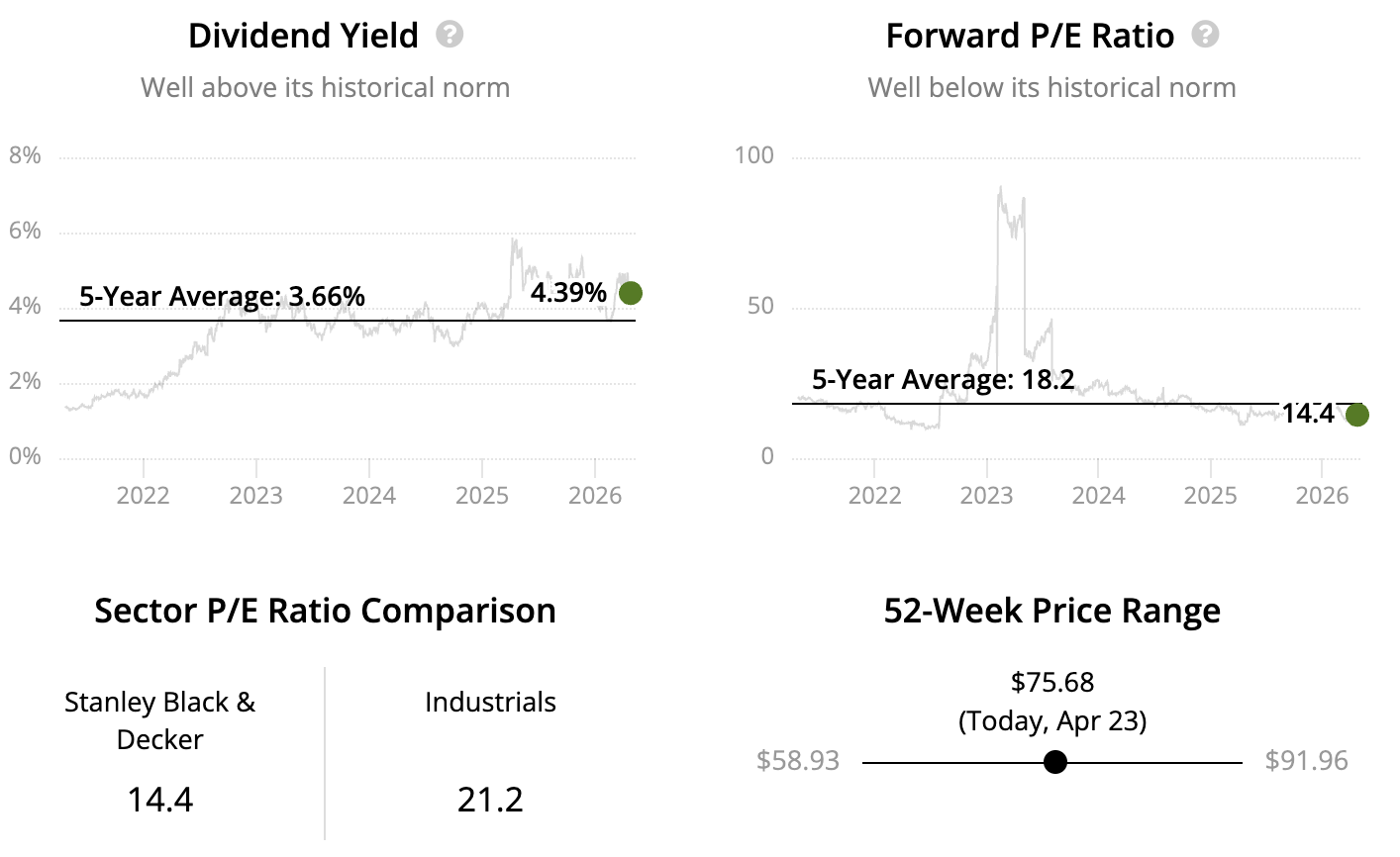The width and height of the screenshot is (1400, 857).
Task: Click the Dividend Yield heading
Action: coord(303,36)
